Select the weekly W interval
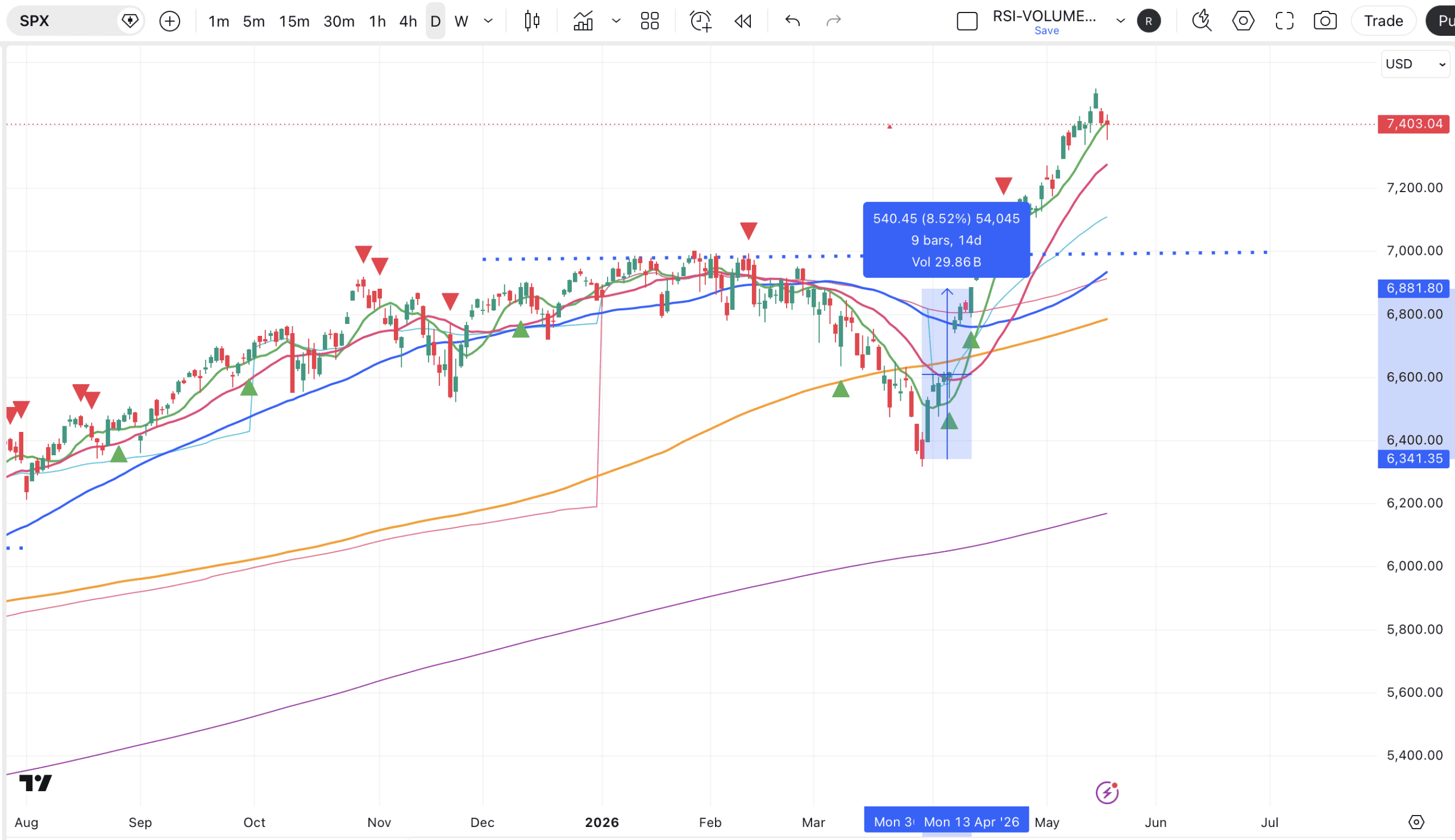The width and height of the screenshot is (1455, 840). click(x=461, y=22)
